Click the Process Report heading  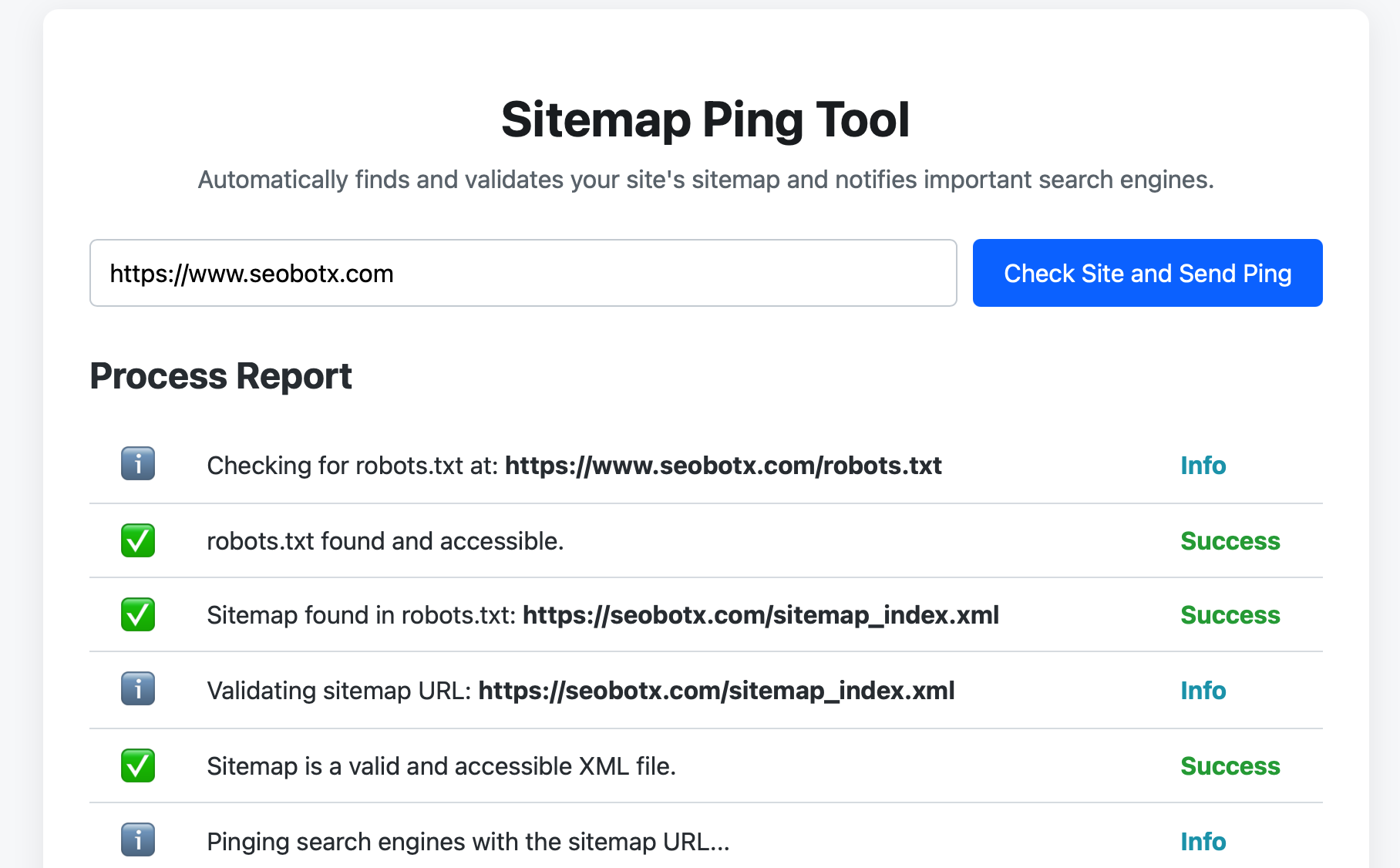click(221, 376)
